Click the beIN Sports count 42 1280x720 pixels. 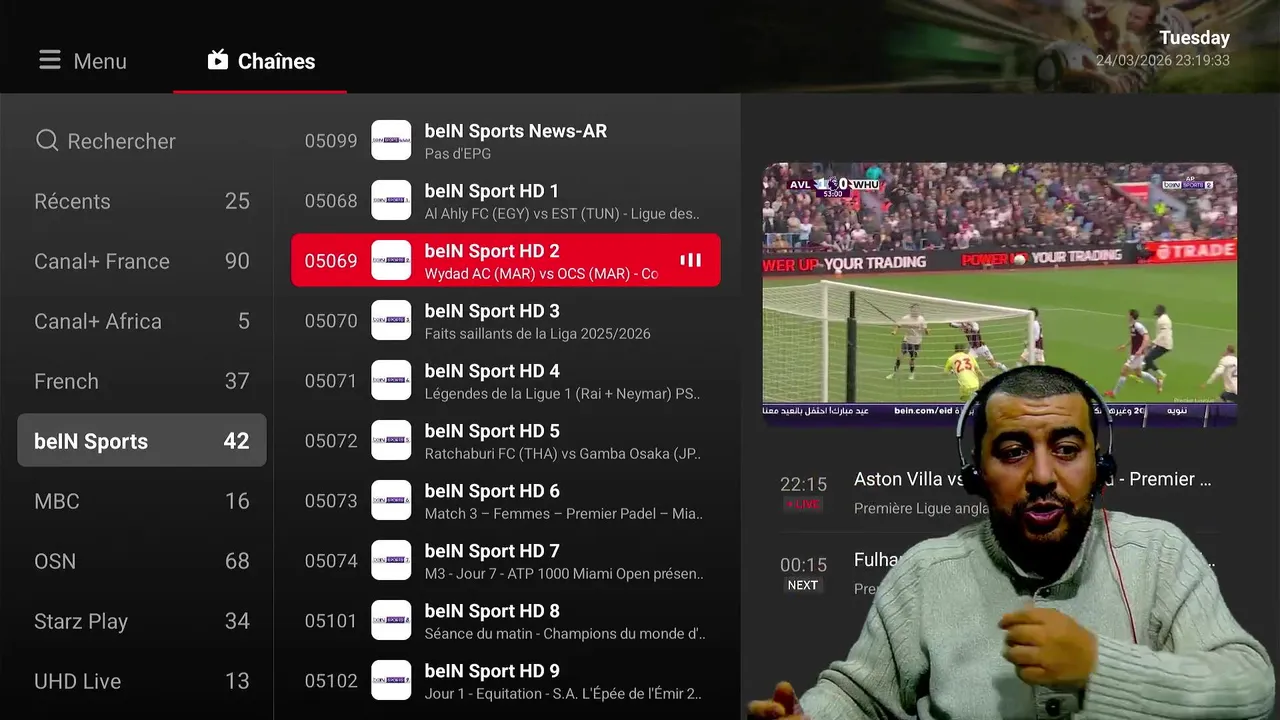coord(236,441)
